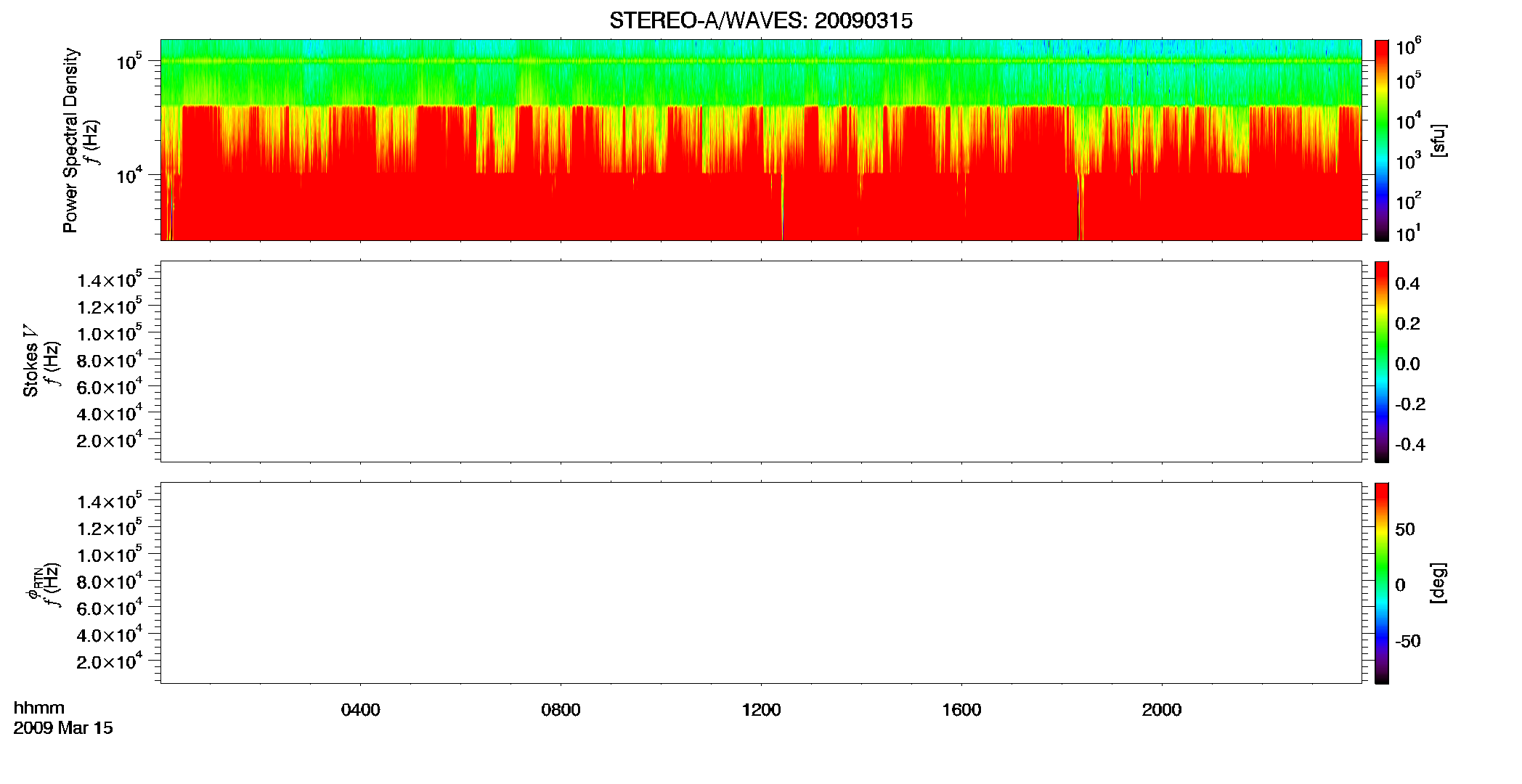Screen dimensions: 1522x784
Task: Click the 10^5 frequency tick of the spectrogram axis
Action: (x=129, y=61)
